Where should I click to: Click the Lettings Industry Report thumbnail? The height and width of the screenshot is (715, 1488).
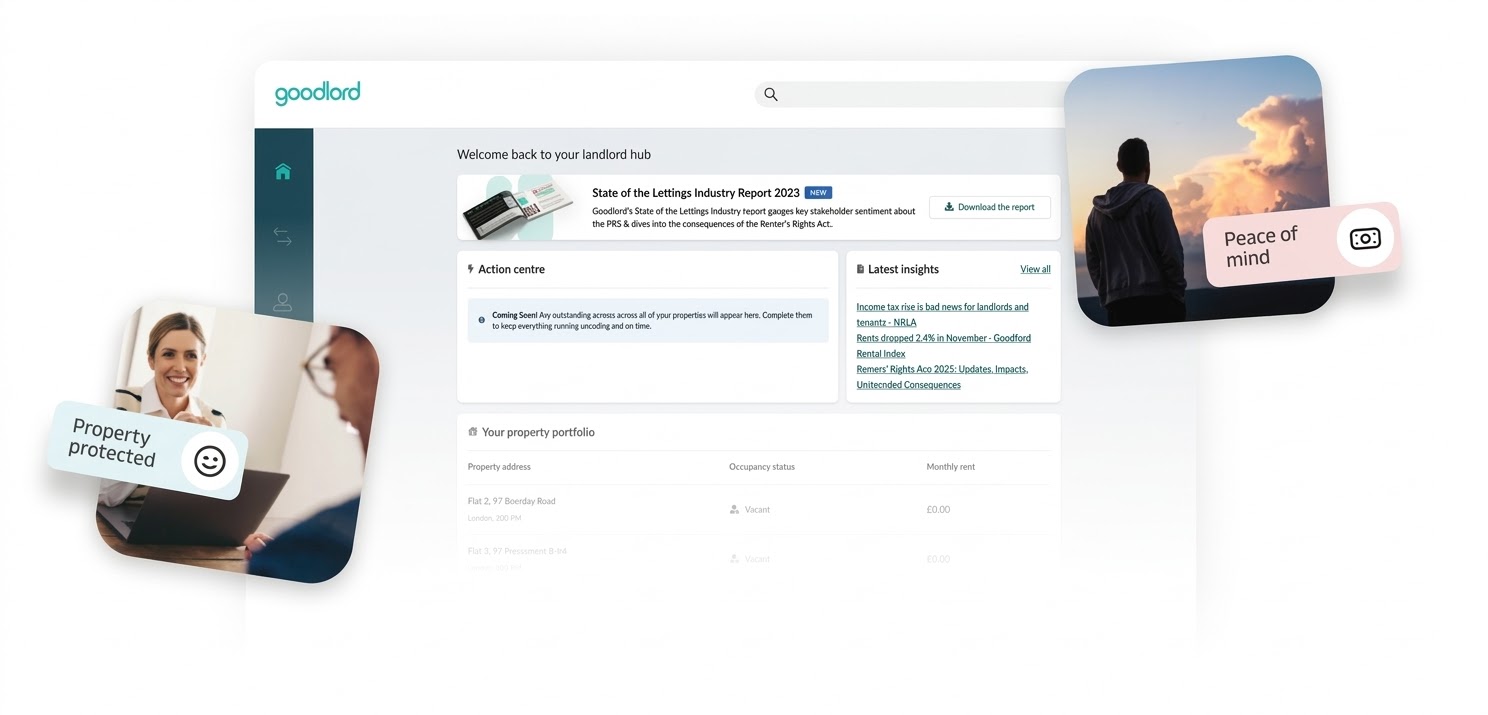point(519,207)
